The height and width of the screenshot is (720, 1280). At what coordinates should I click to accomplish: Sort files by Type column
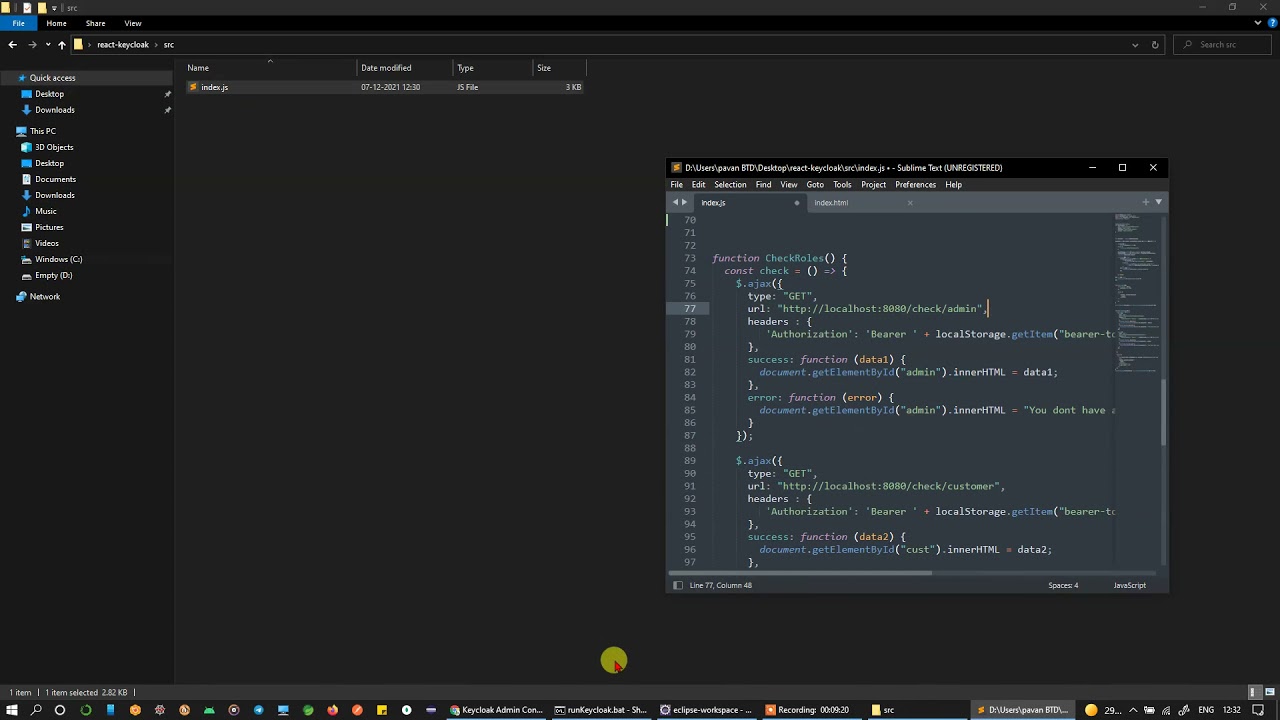(x=493, y=68)
